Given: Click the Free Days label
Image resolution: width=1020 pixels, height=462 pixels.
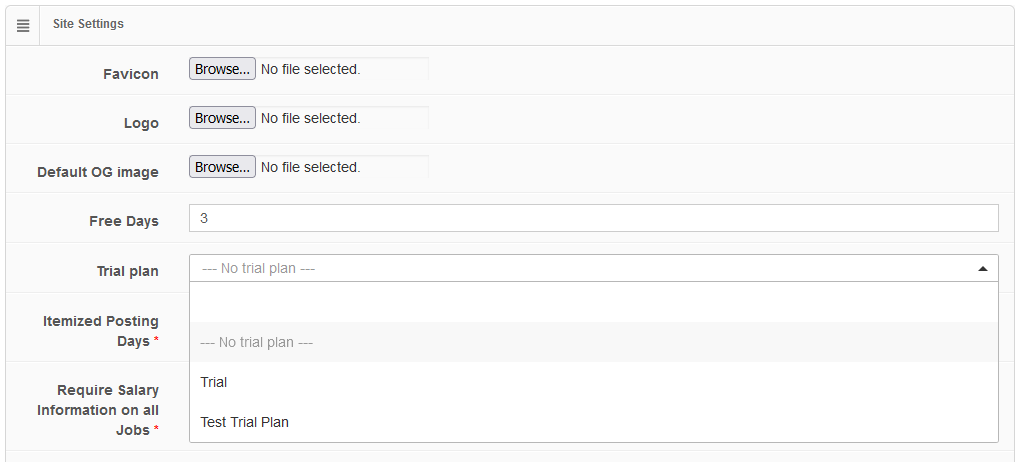Looking at the screenshot, I should (124, 221).
